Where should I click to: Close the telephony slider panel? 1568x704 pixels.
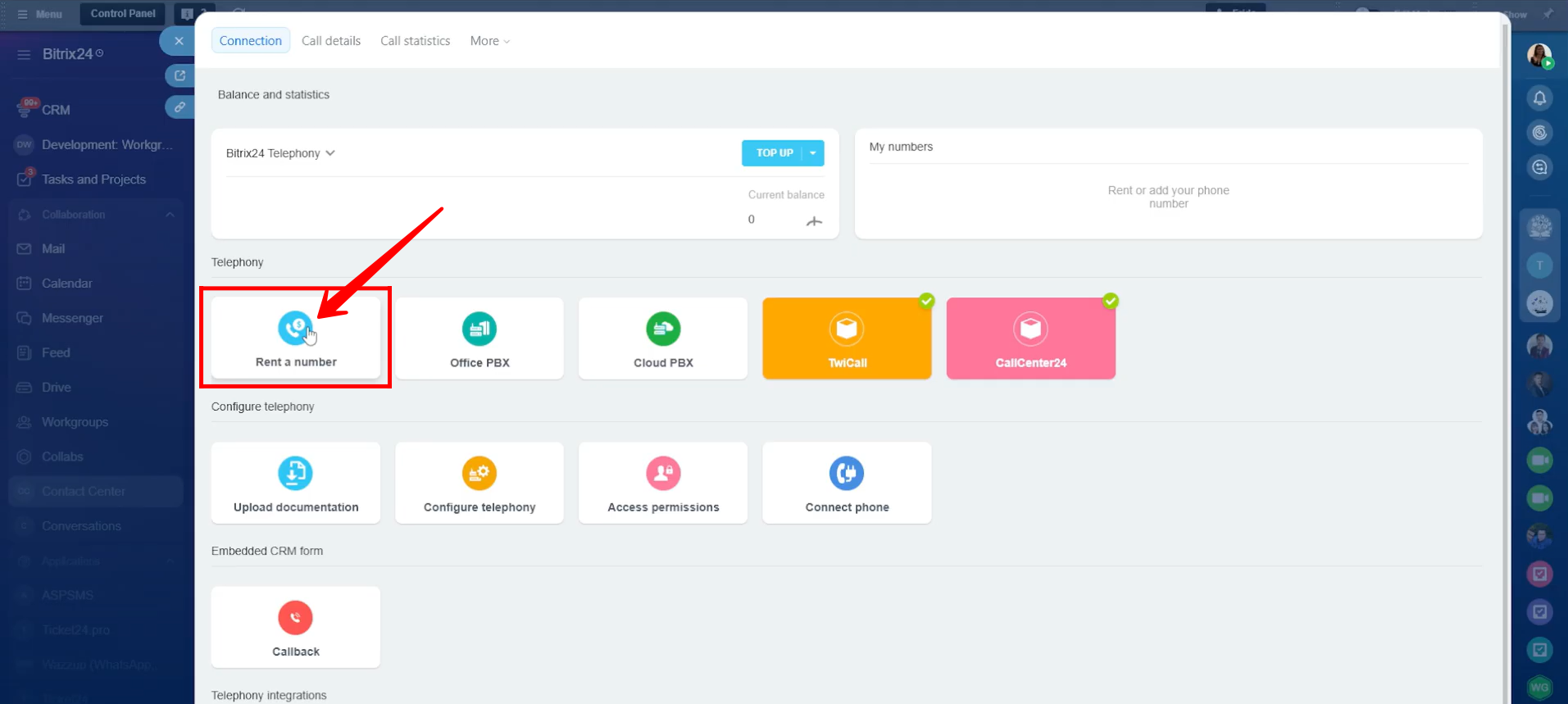pyautogui.click(x=179, y=41)
